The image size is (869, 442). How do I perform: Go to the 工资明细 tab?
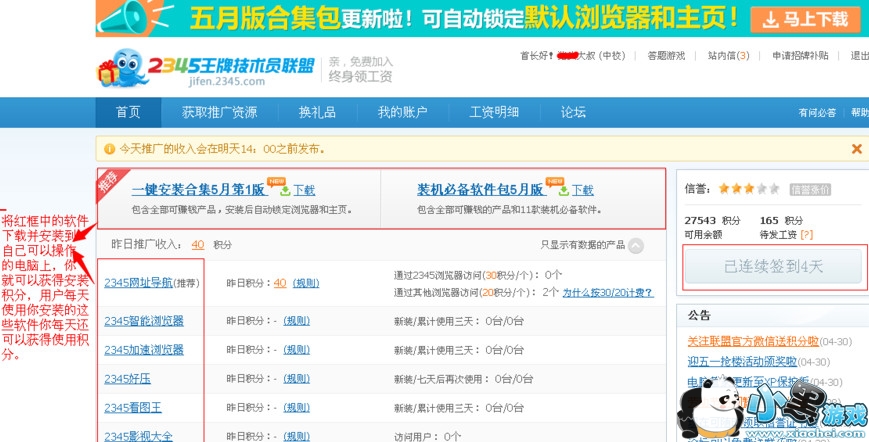[494, 112]
